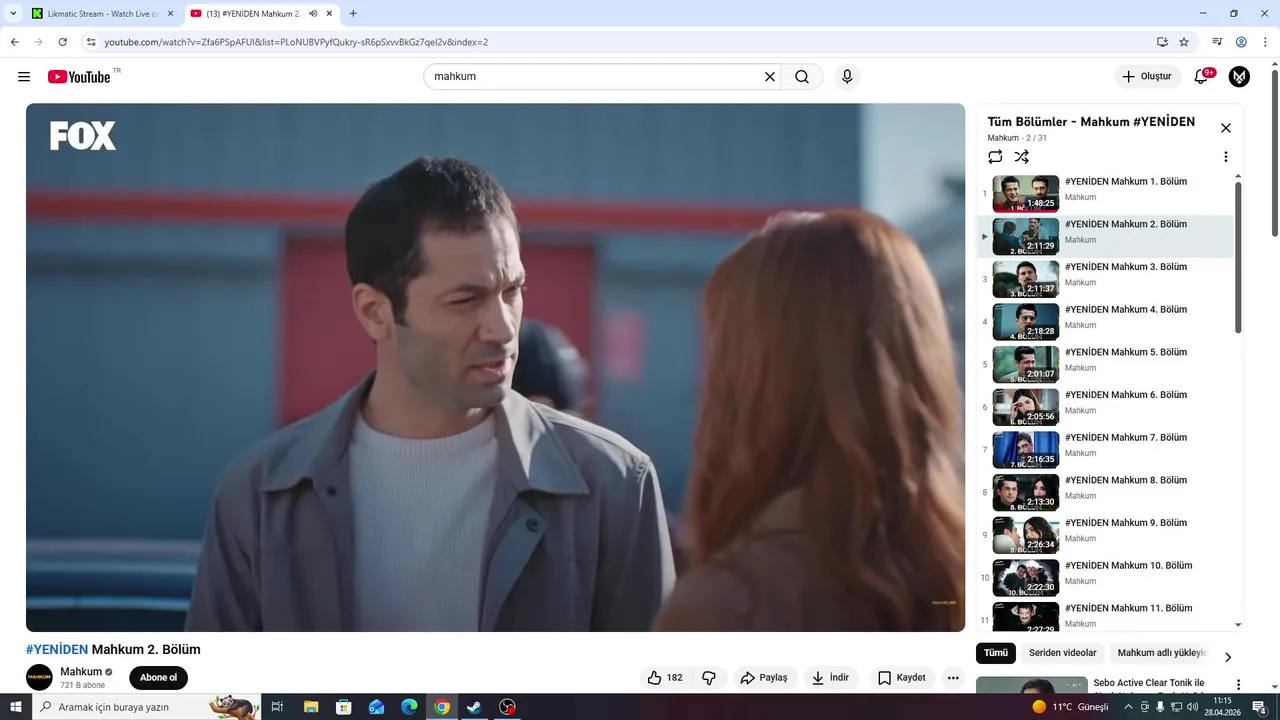
Task: Open the playlist three-dot options menu
Action: pyautogui.click(x=1226, y=157)
